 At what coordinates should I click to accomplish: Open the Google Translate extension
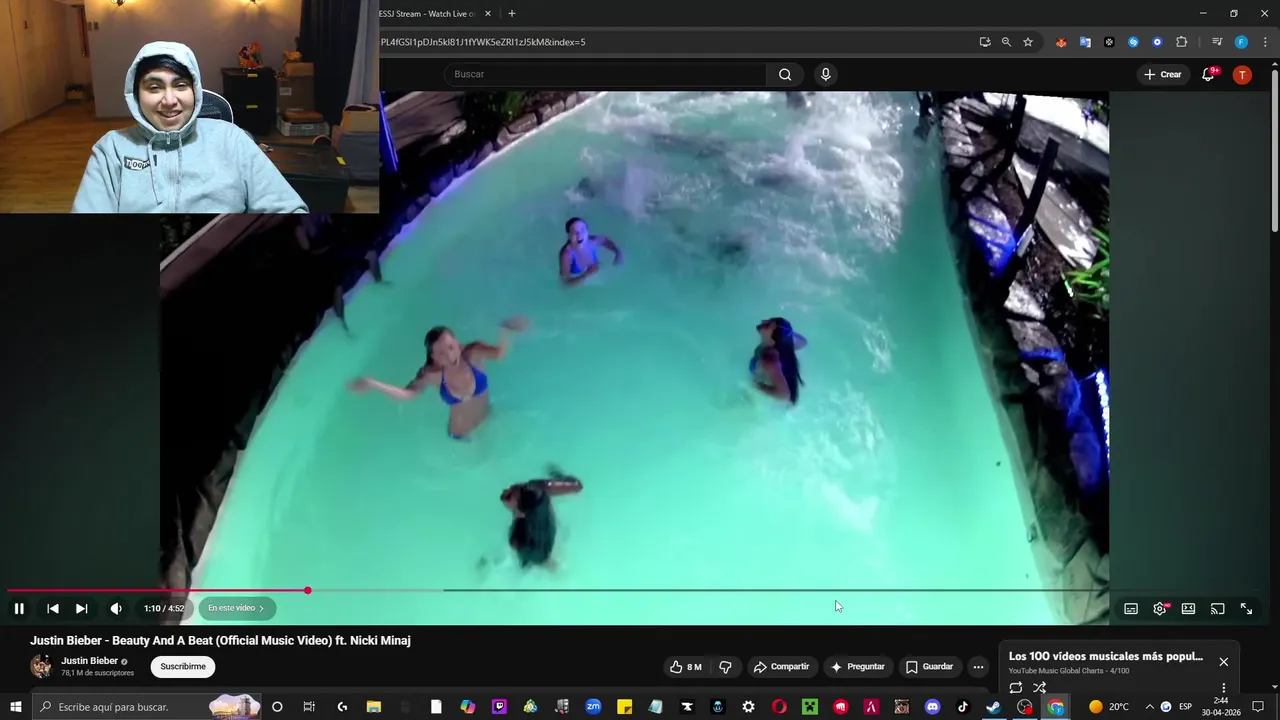(x=1085, y=42)
